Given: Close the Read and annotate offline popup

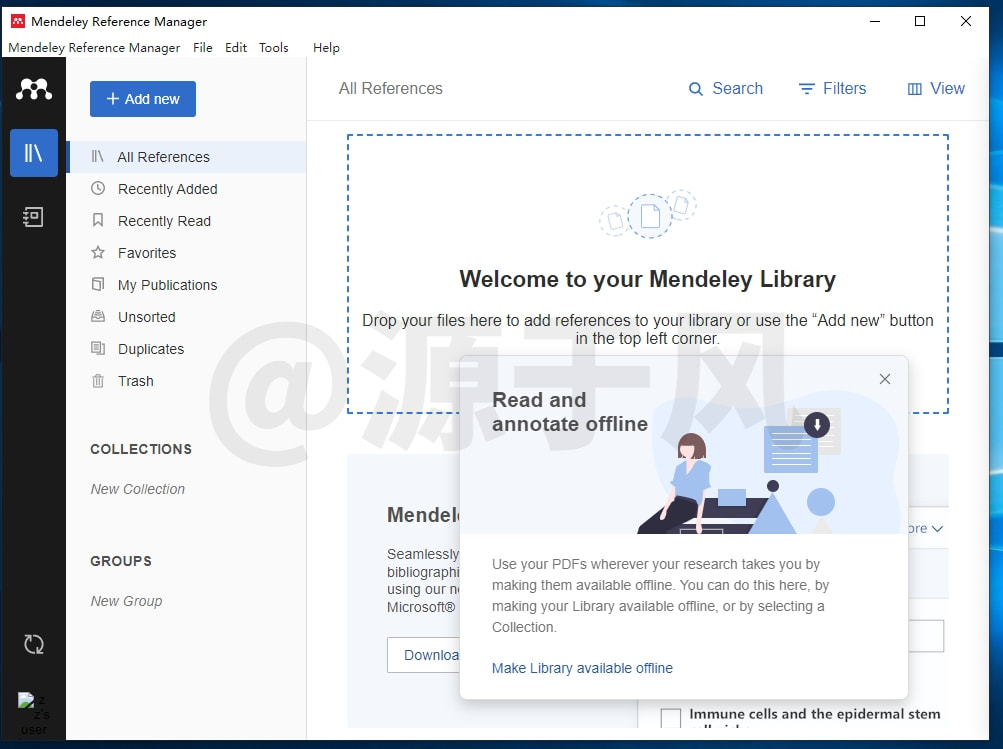Looking at the screenshot, I should point(885,379).
